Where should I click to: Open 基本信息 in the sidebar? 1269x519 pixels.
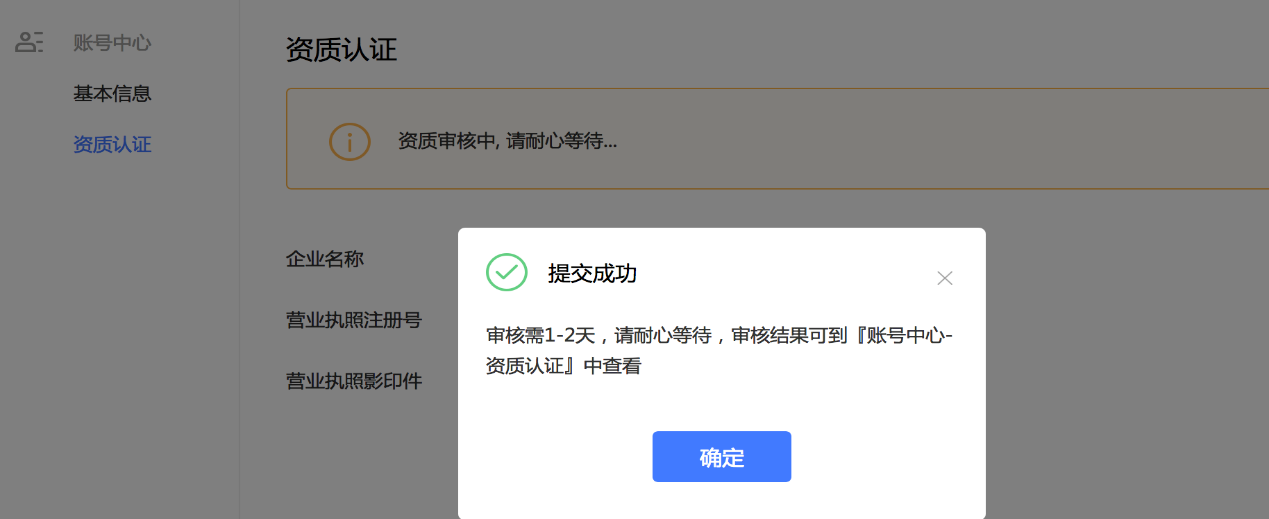[112, 94]
